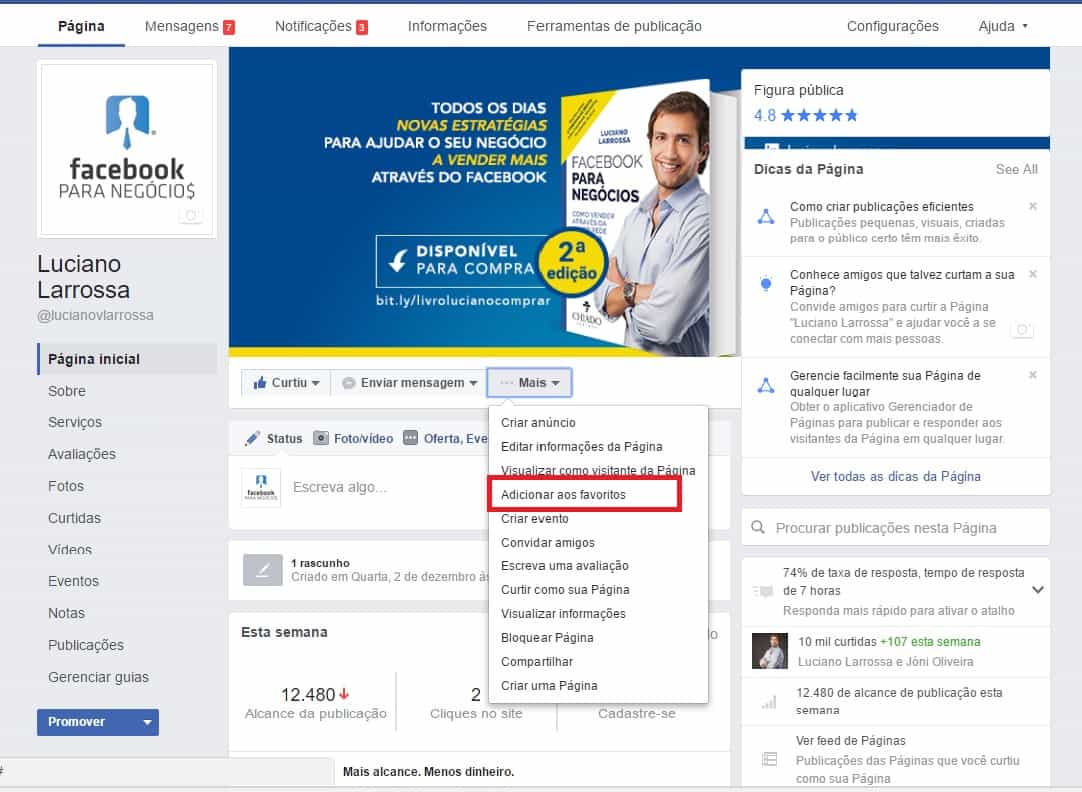Click the @lucianovlarrossa username
This screenshot has height=792, width=1082.
pos(95,315)
